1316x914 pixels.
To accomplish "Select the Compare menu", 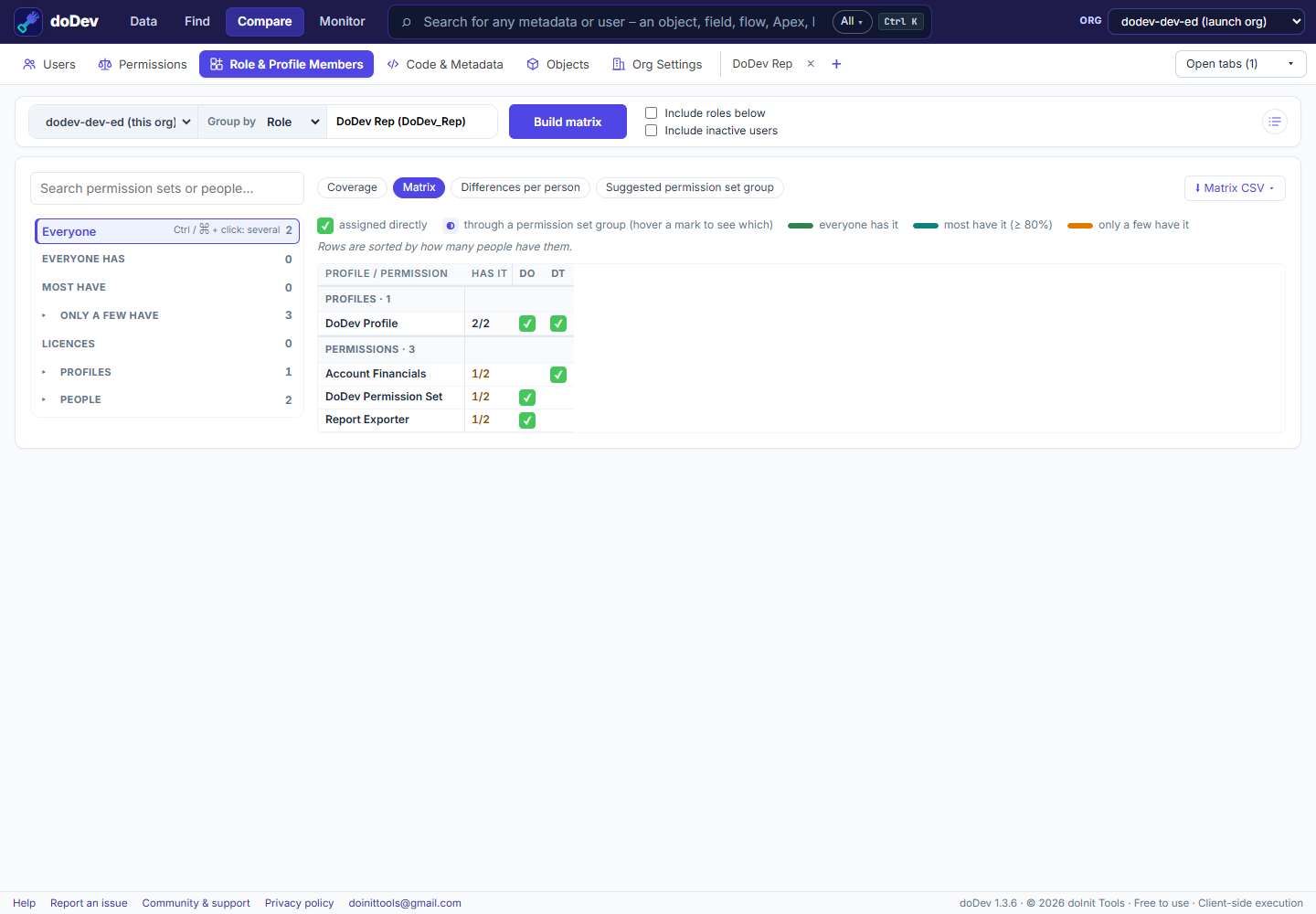I will [x=265, y=21].
